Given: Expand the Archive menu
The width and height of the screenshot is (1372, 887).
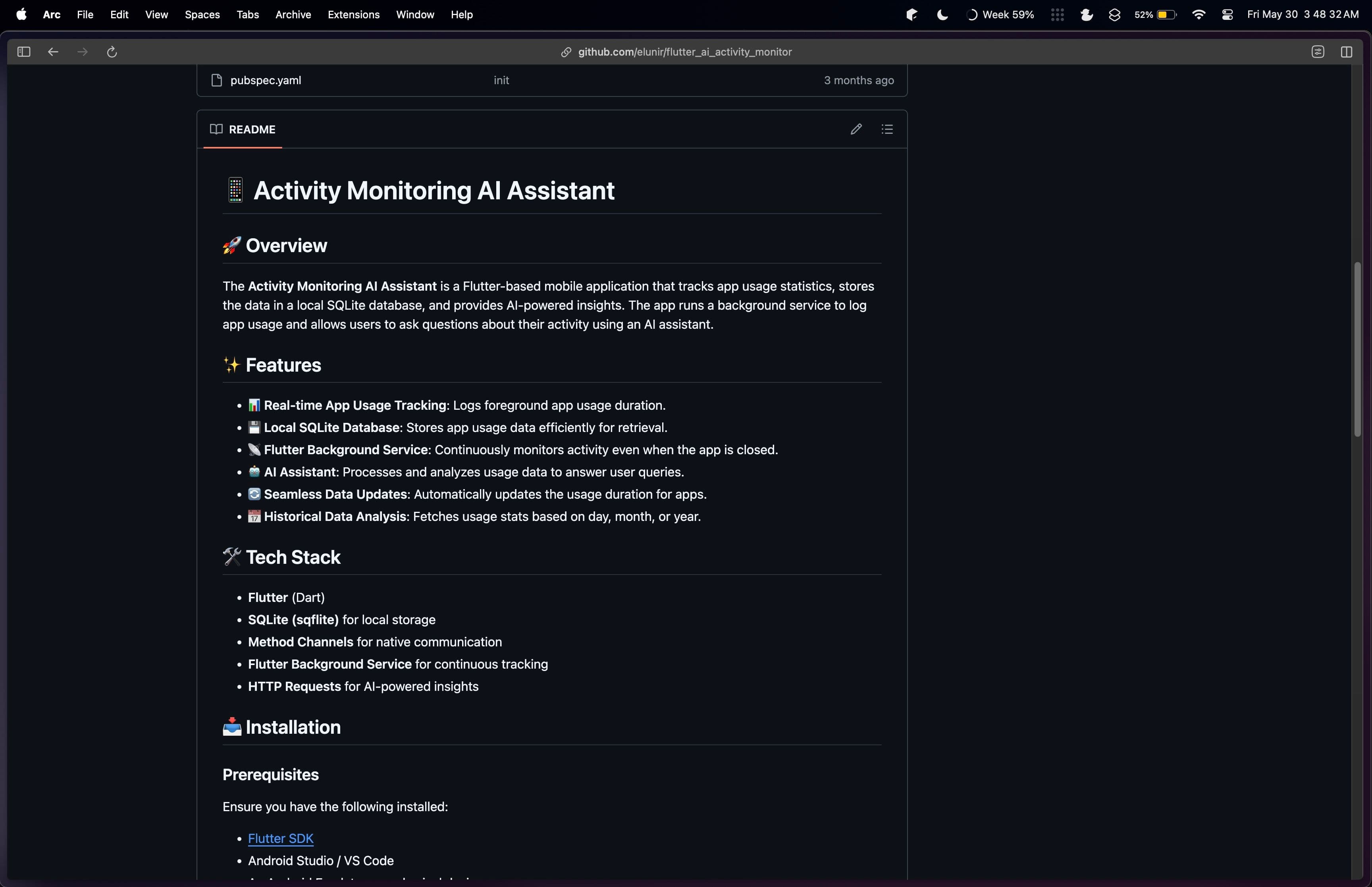Looking at the screenshot, I should pyautogui.click(x=293, y=14).
